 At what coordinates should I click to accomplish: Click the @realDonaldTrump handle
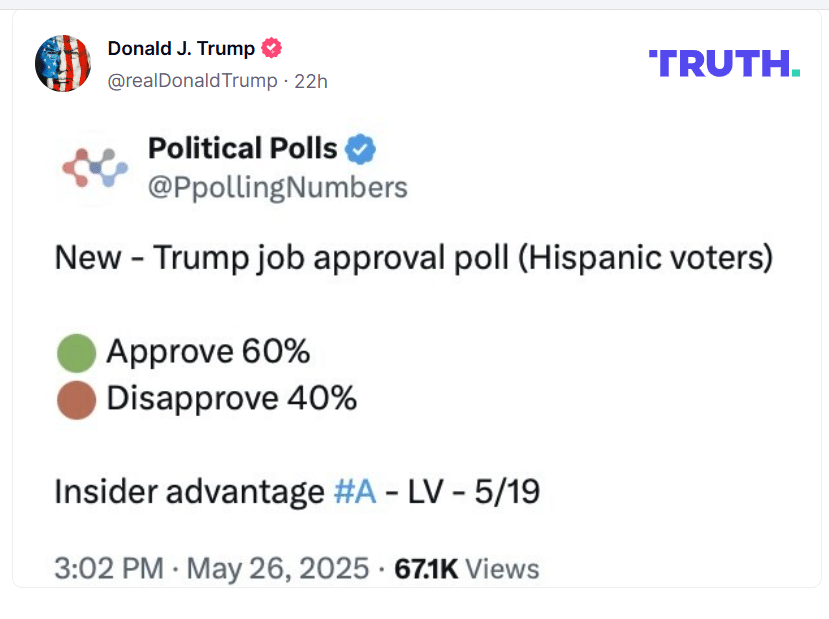(x=192, y=81)
